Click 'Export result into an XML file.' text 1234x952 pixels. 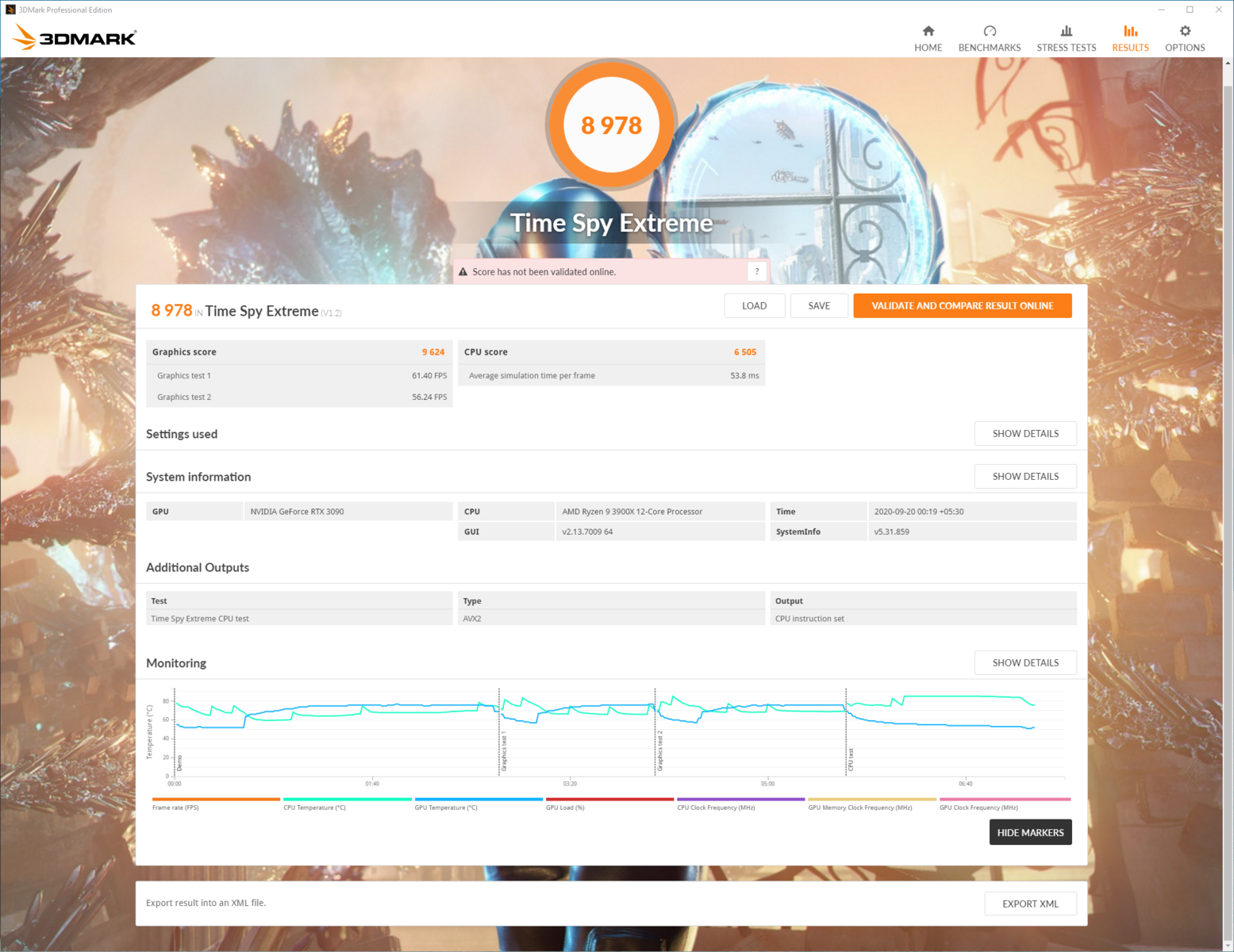coord(206,904)
